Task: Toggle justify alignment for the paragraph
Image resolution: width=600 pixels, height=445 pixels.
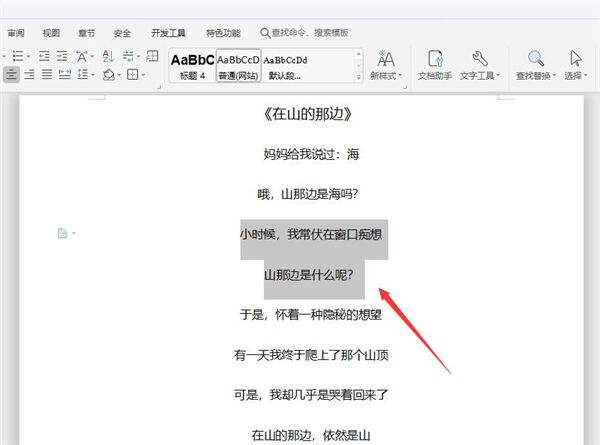Action: tap(47, 74)
